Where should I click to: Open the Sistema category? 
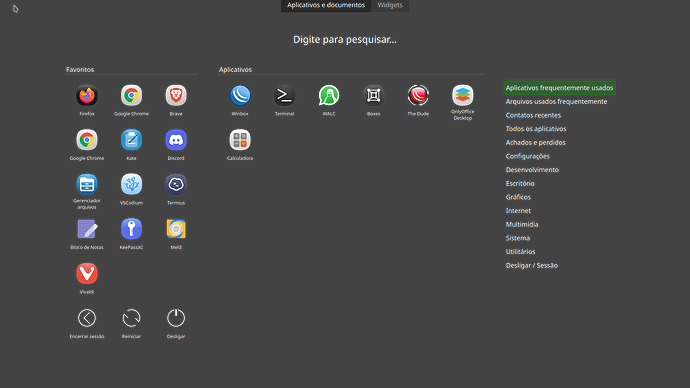tap(518, 238)
